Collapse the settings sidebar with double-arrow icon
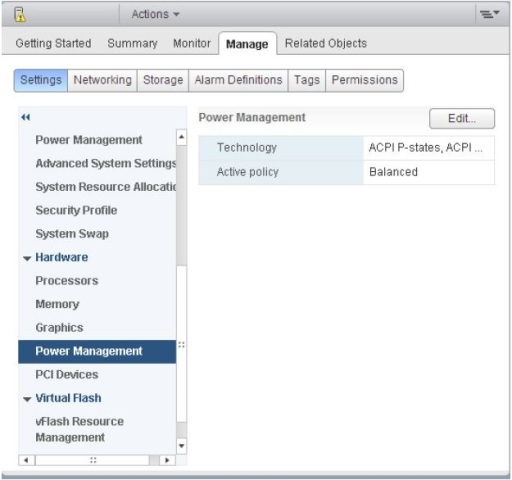 pos(26,117)
